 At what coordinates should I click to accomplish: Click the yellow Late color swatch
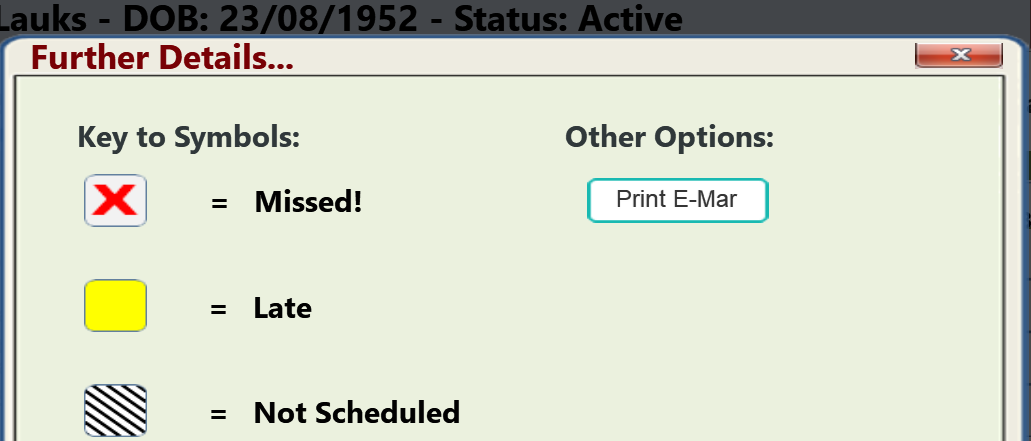click(115, 306)
